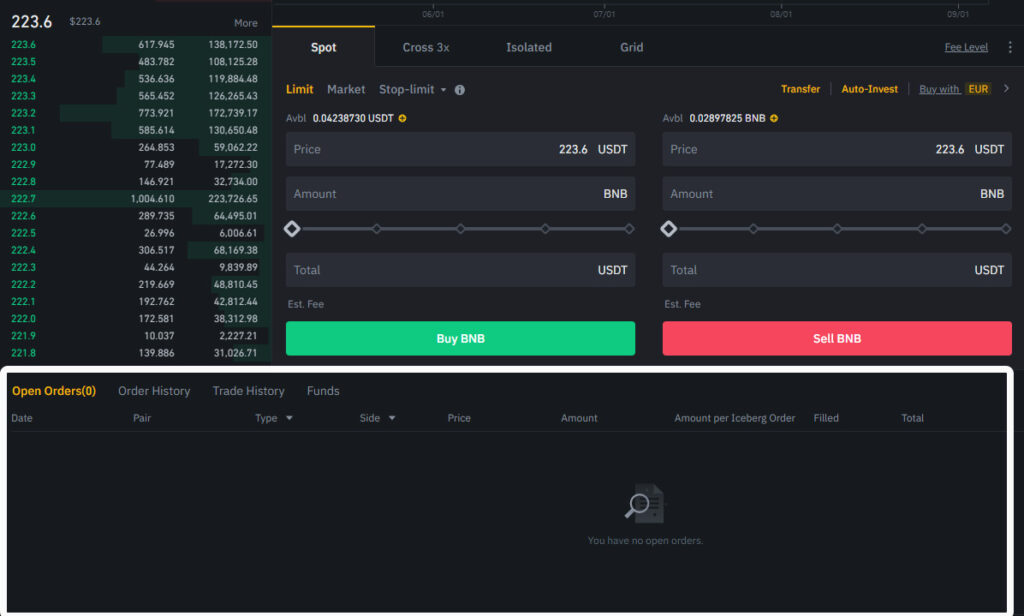Expand the Stop-limit order type dropdown

tap(443, 90)
